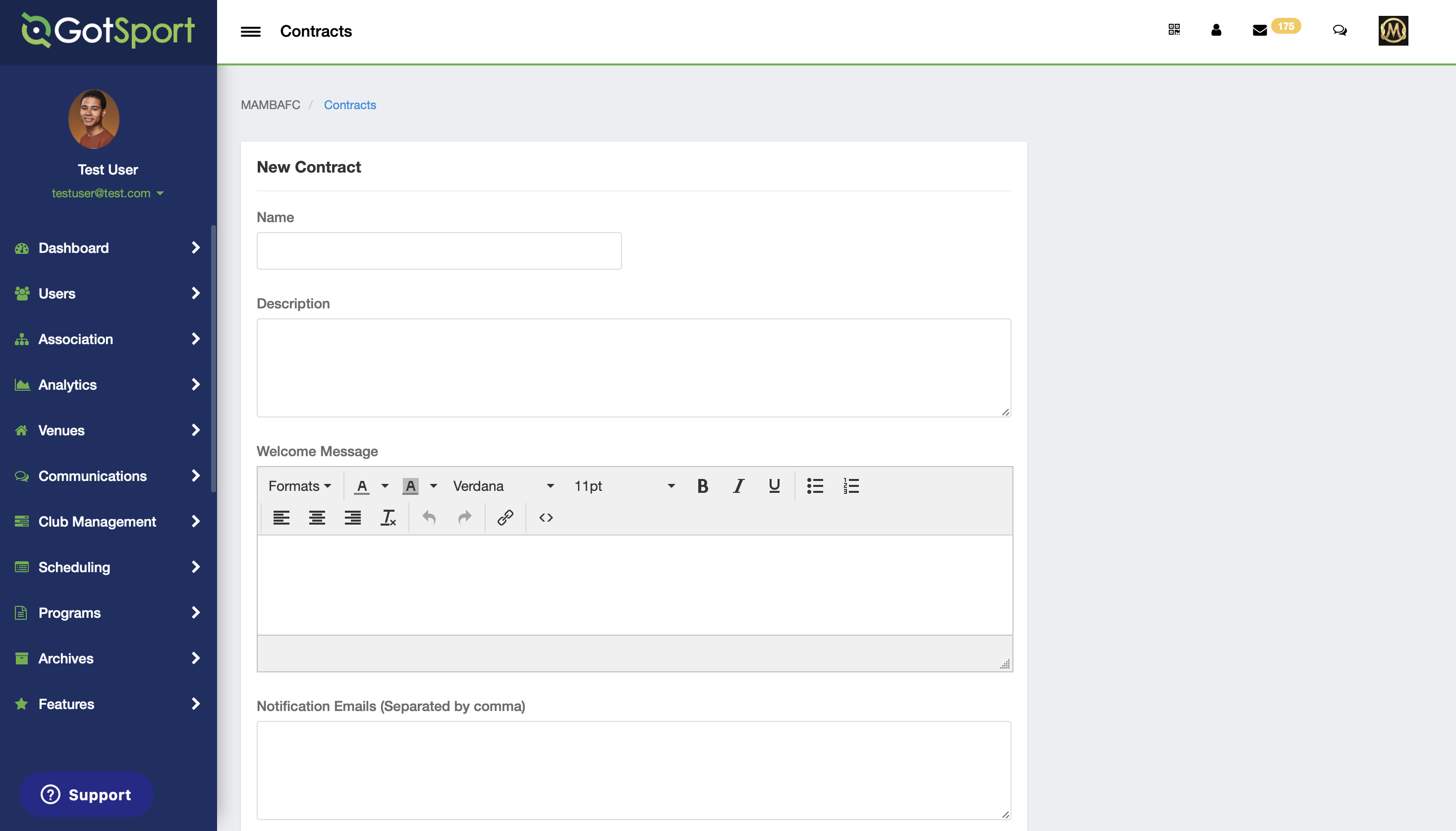Open the chat bubble icon in top bar
This screenshot has height=831, width=1456.
(1339, 30)
